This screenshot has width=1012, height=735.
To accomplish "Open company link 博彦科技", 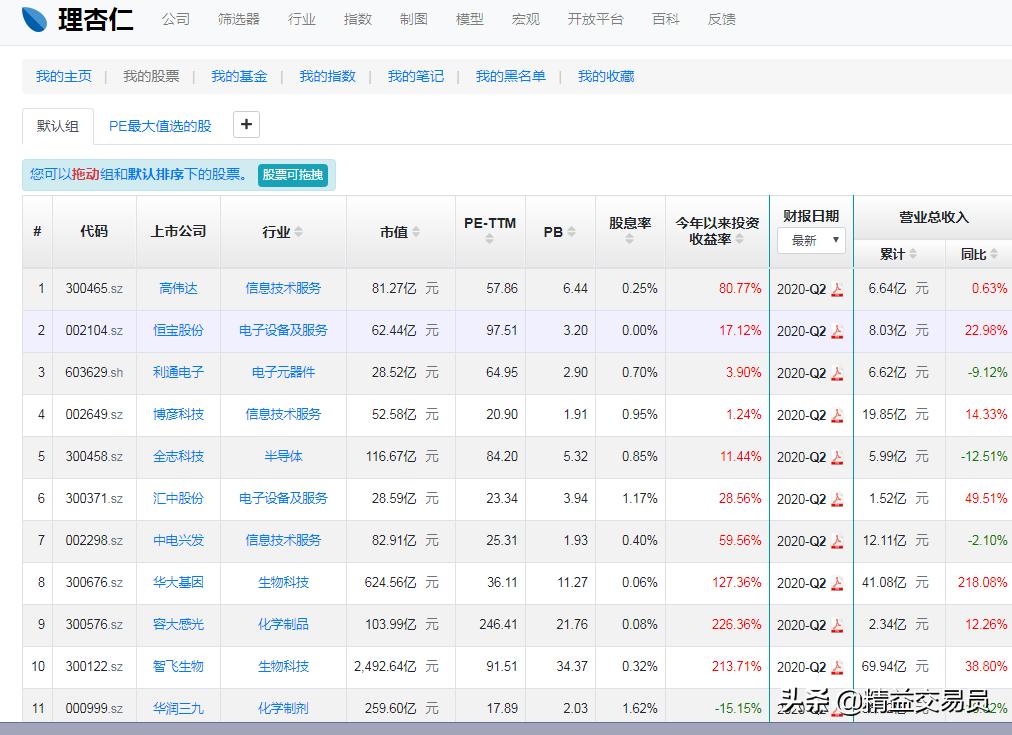I will 178,414.
